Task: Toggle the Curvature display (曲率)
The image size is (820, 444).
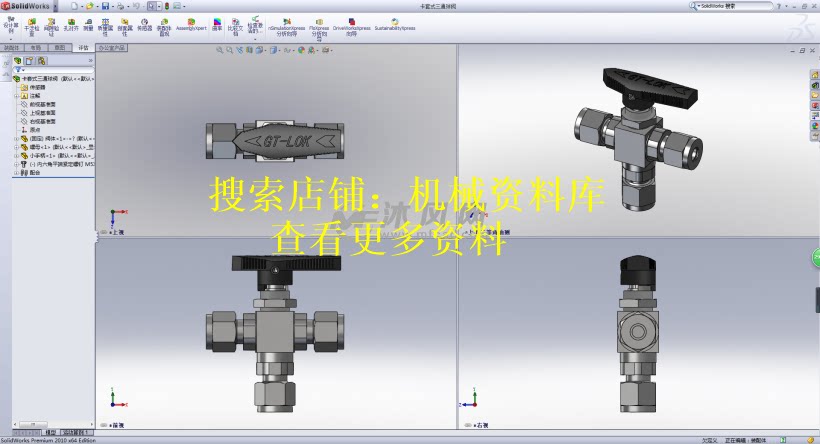Action: tap(217, 25)
